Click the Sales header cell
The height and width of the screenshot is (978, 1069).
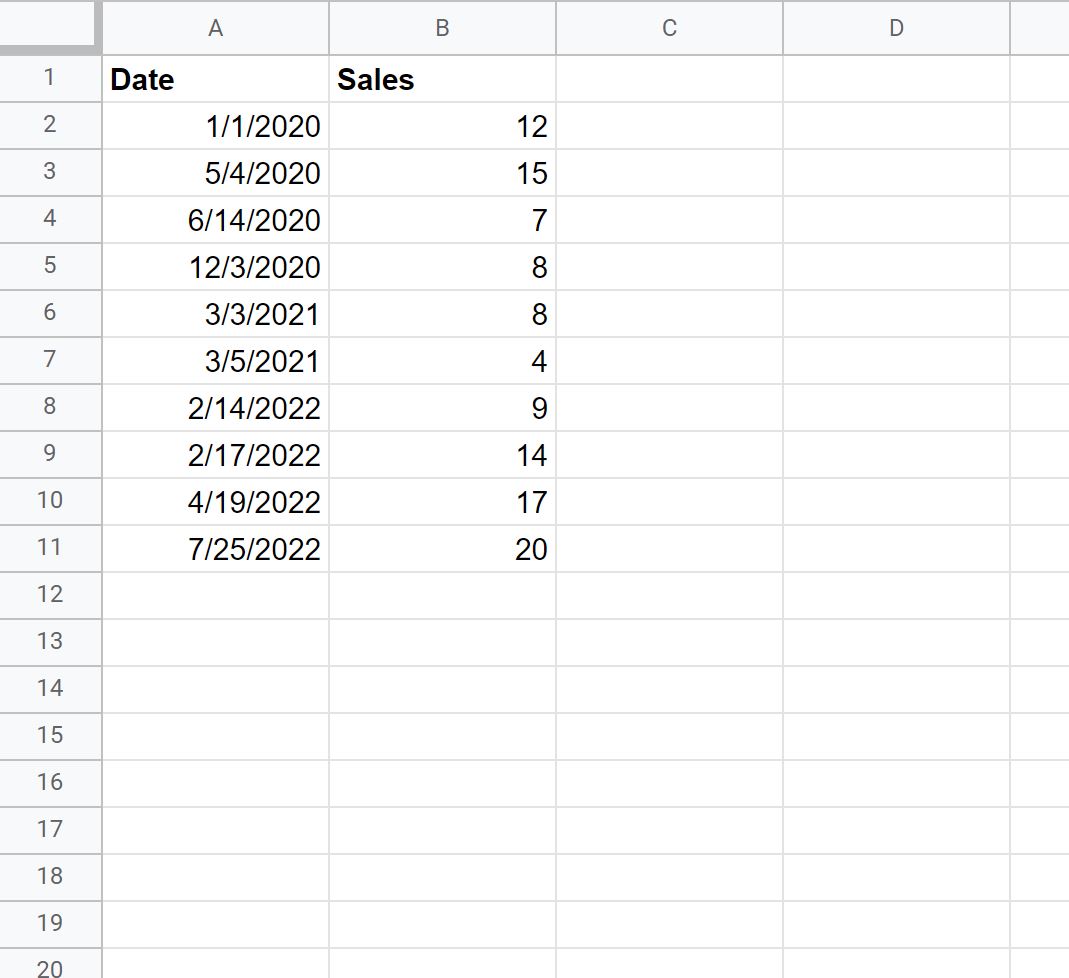pyautogui.click(x=441, y=79)
